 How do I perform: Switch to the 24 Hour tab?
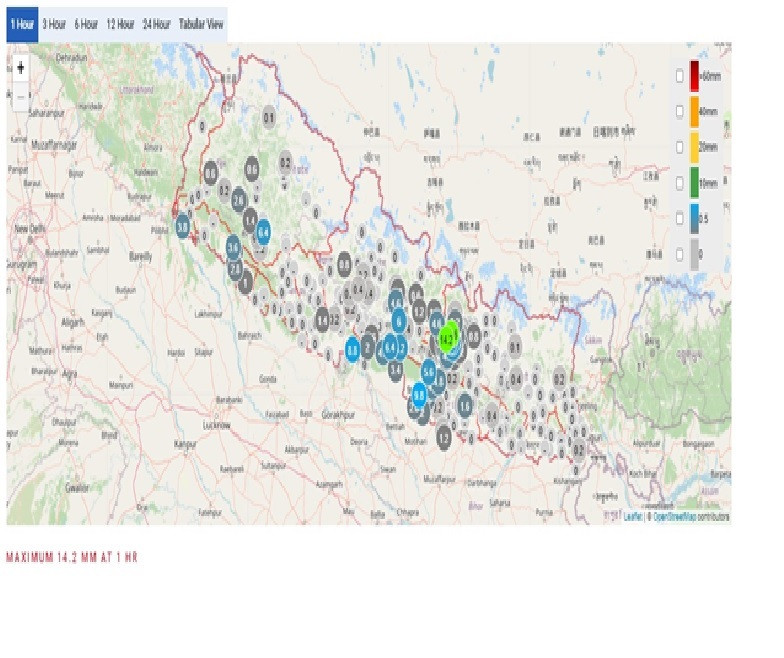click(156, 24)
